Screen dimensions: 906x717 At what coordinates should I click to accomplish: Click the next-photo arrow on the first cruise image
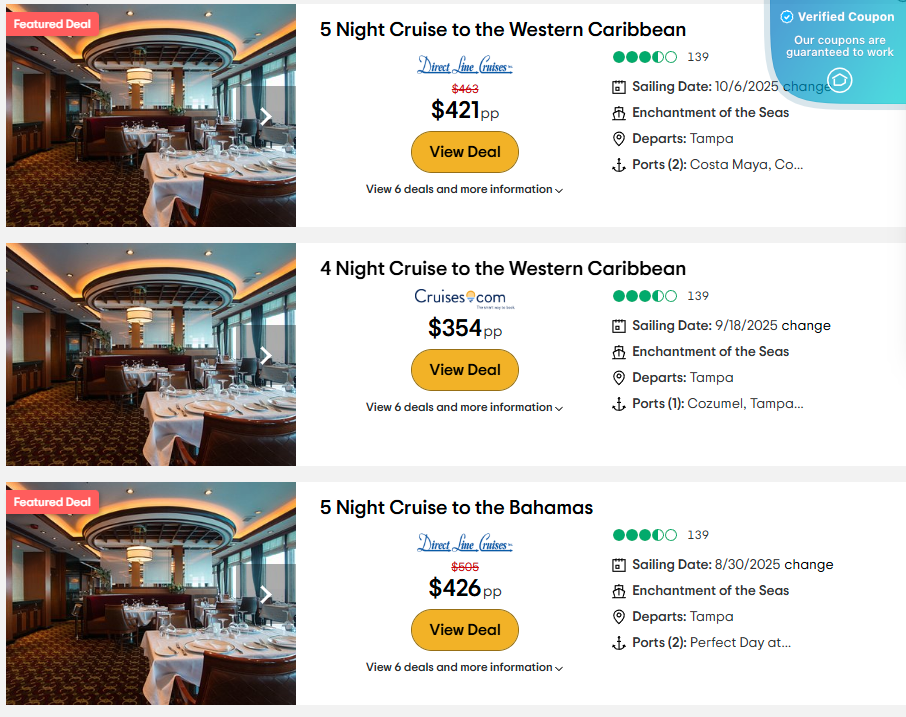pyautogui.click(x=267, y=117)
